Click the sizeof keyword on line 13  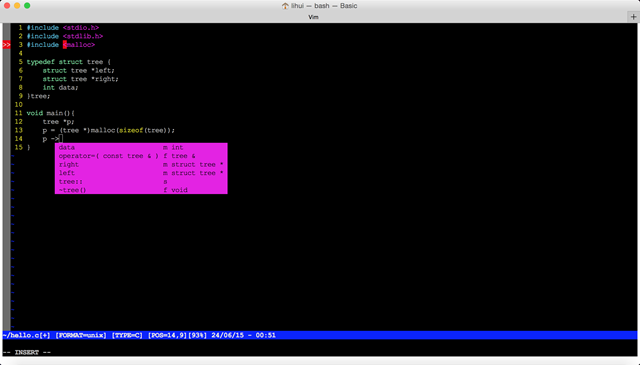point(131,130)
